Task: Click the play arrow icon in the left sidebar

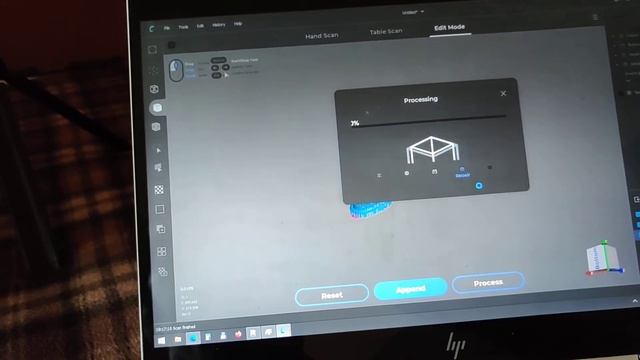Action: tap(158, 150)
